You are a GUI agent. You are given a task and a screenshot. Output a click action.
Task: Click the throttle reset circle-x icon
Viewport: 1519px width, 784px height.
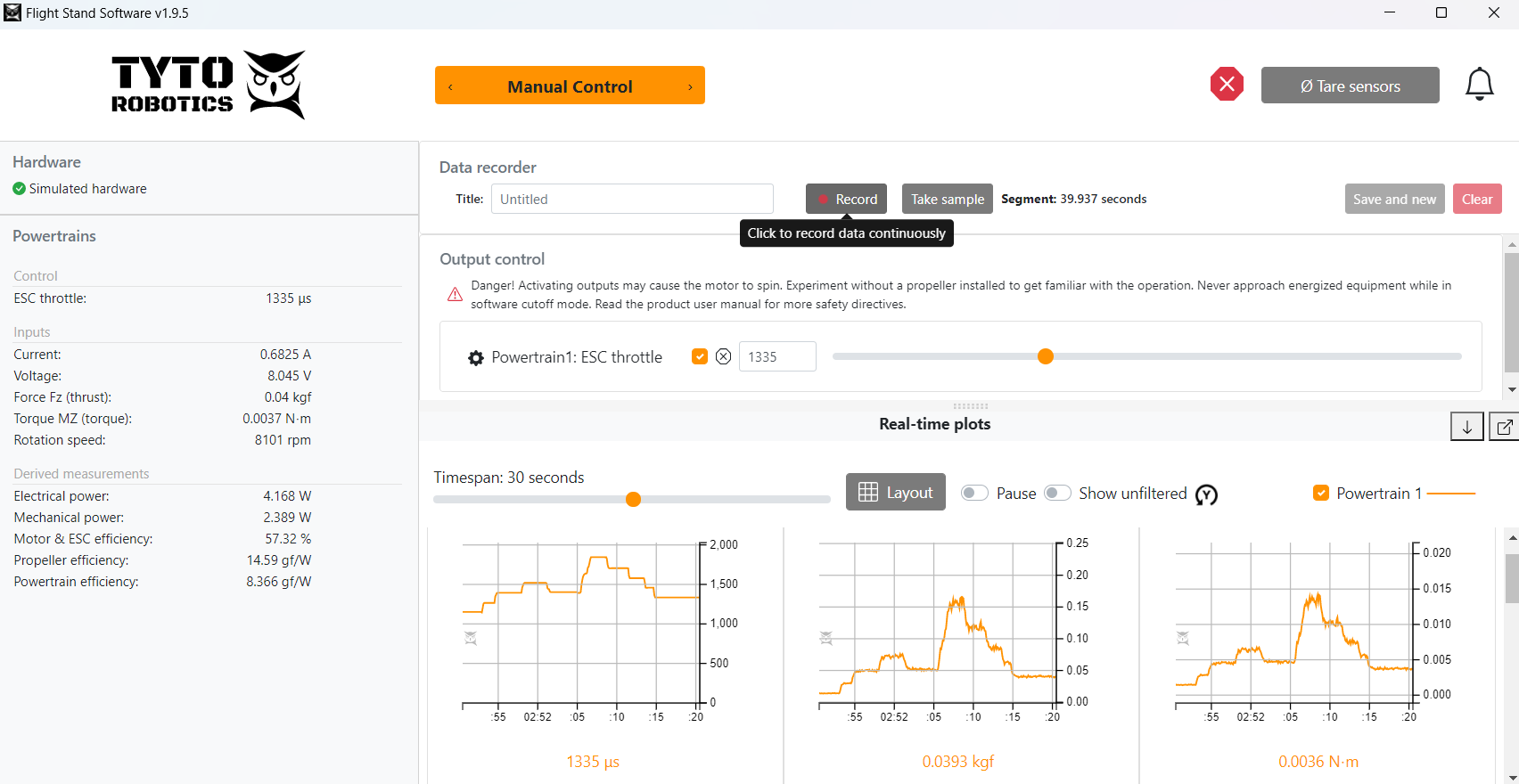[x=724, y=356]
